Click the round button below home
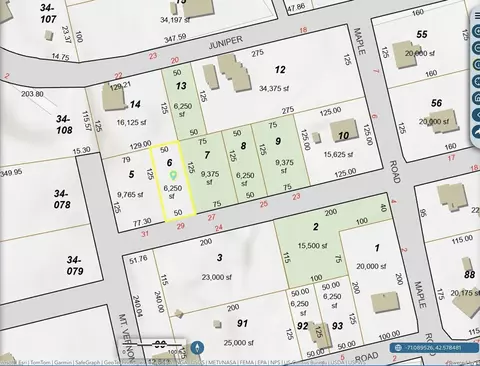Viewport: 480px width, 366px height. pos(477,115)
